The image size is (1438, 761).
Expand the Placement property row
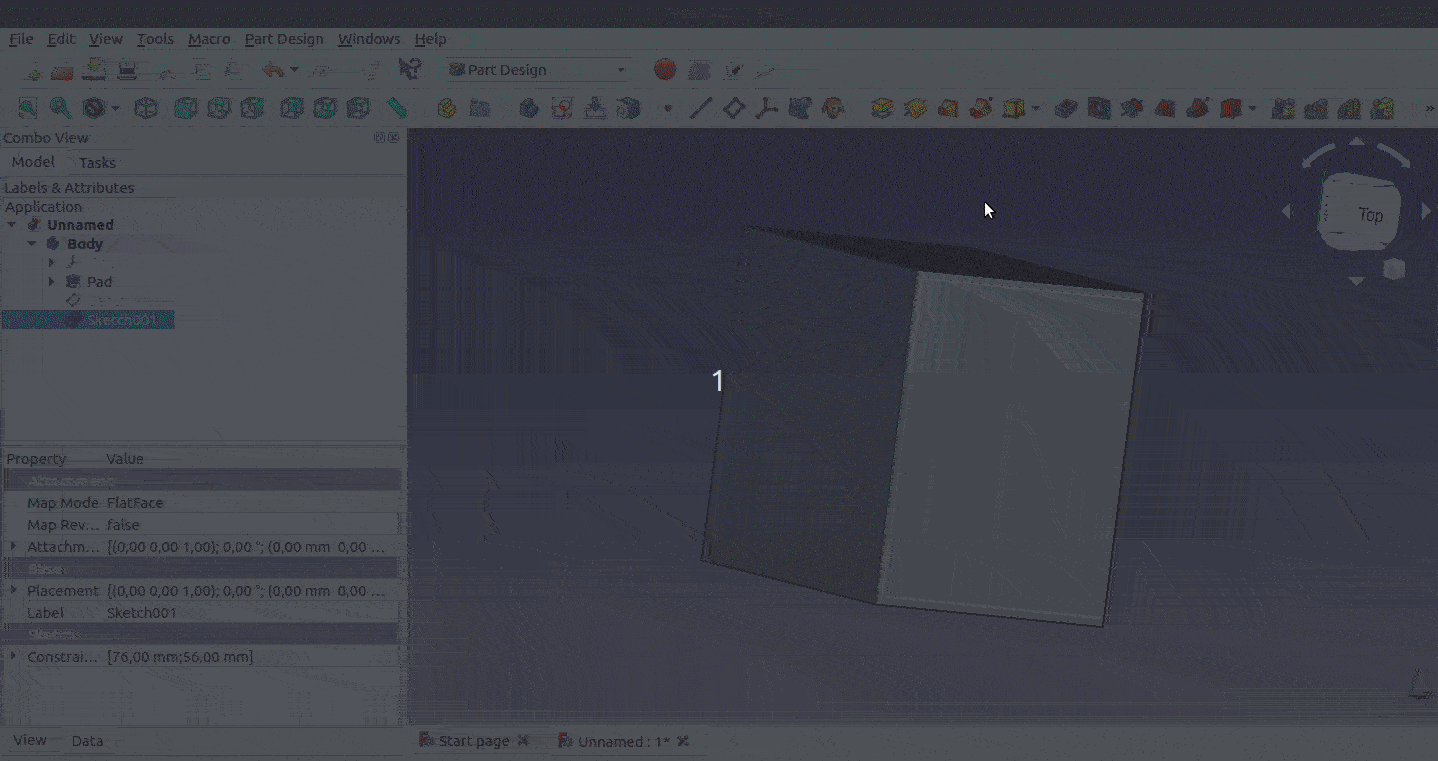pyautogui.click(x=13, y=591)
